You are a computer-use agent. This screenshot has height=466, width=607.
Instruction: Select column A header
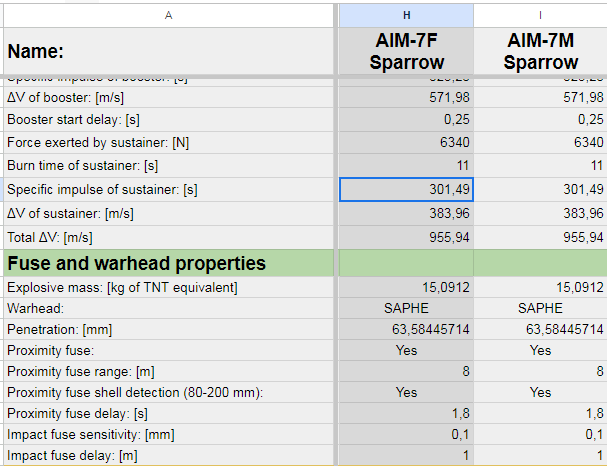[x=168, y=15]
